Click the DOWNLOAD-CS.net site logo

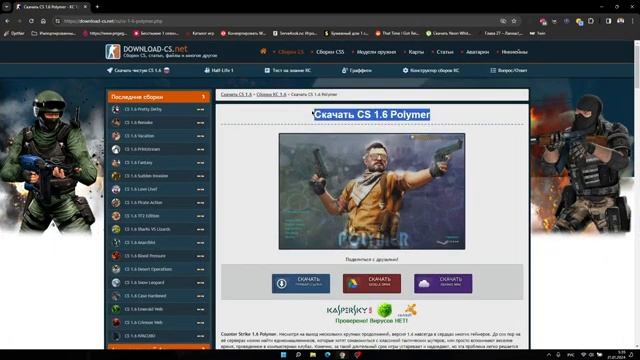click(x=161, y=52)
